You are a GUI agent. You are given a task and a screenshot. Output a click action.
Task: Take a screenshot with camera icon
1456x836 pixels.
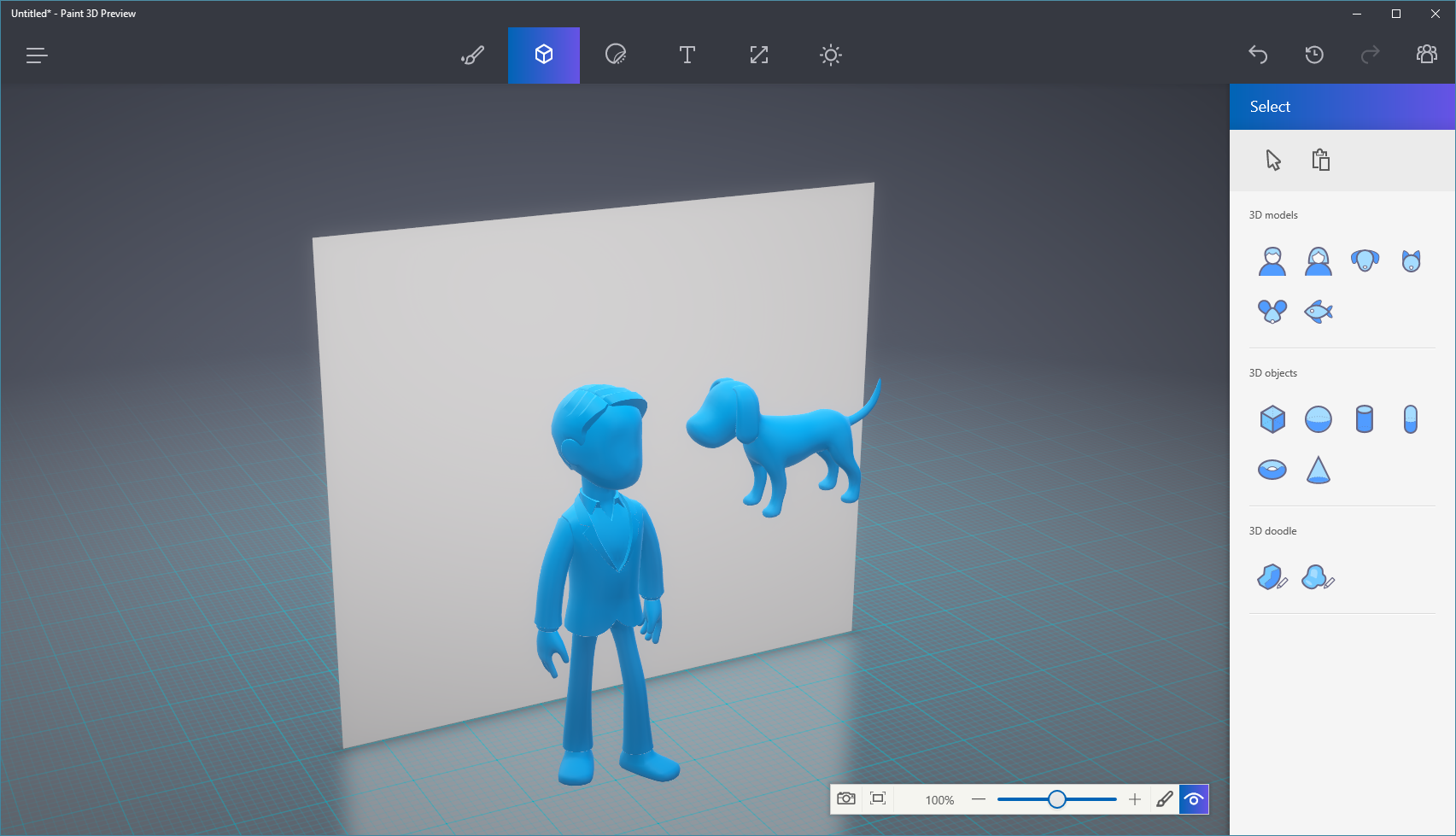pos(846,798)
